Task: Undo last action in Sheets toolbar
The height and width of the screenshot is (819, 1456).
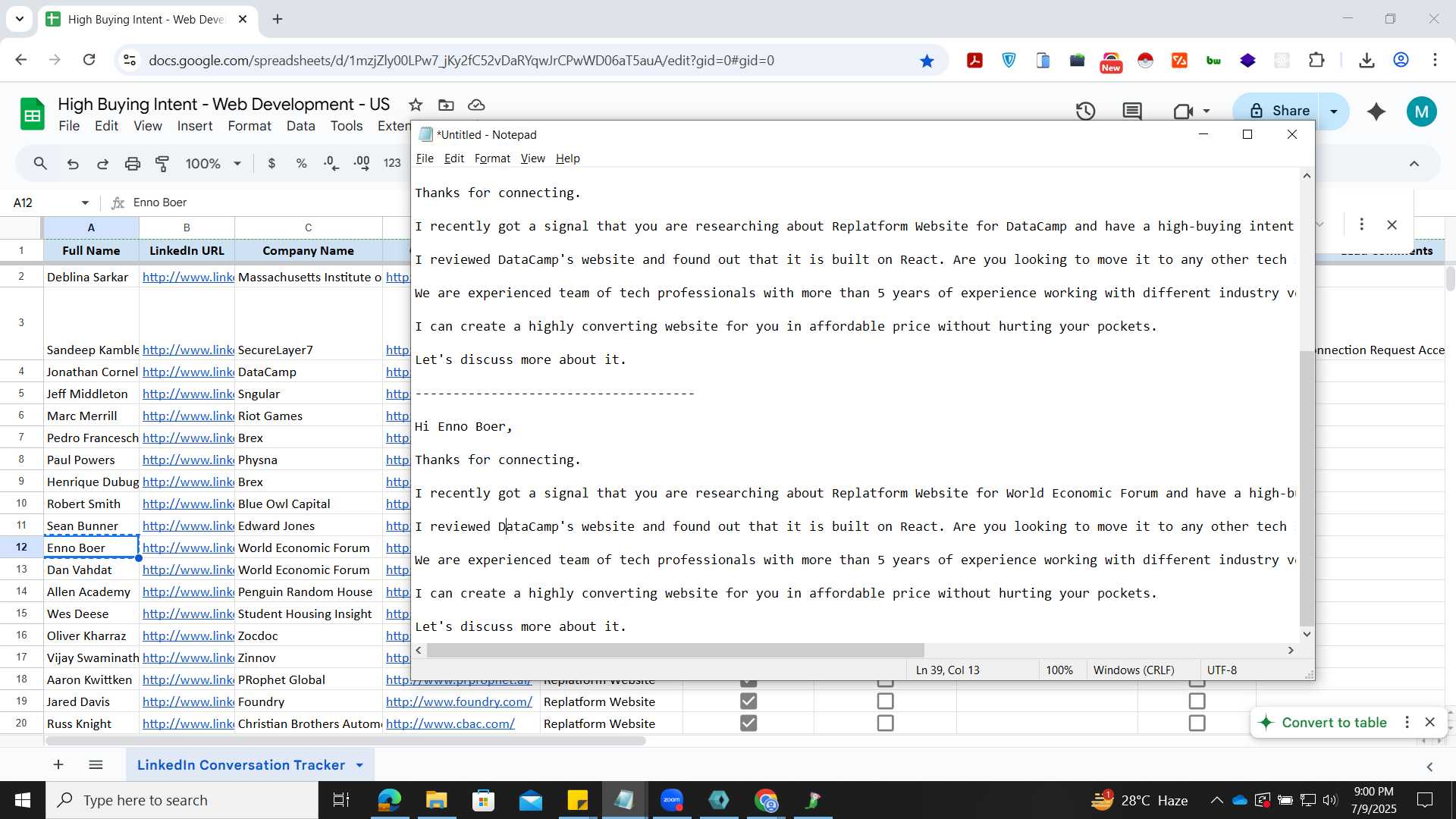Action: tap(73, 163)
